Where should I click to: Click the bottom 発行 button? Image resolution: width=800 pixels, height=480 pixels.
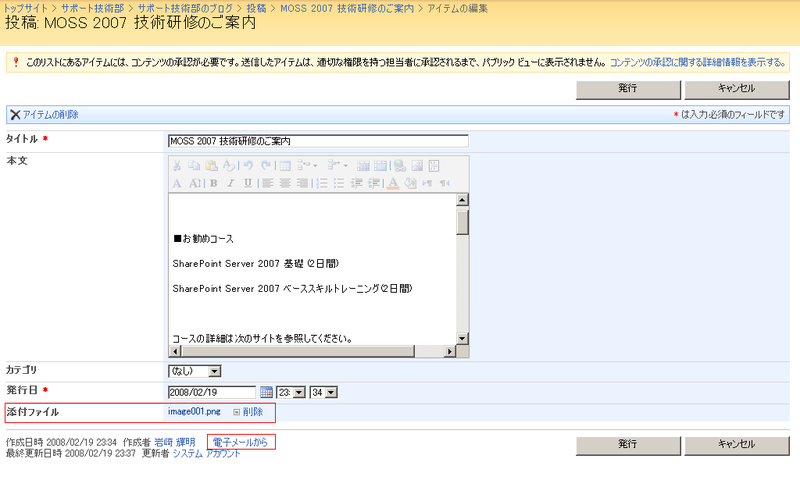click(628, 445)
